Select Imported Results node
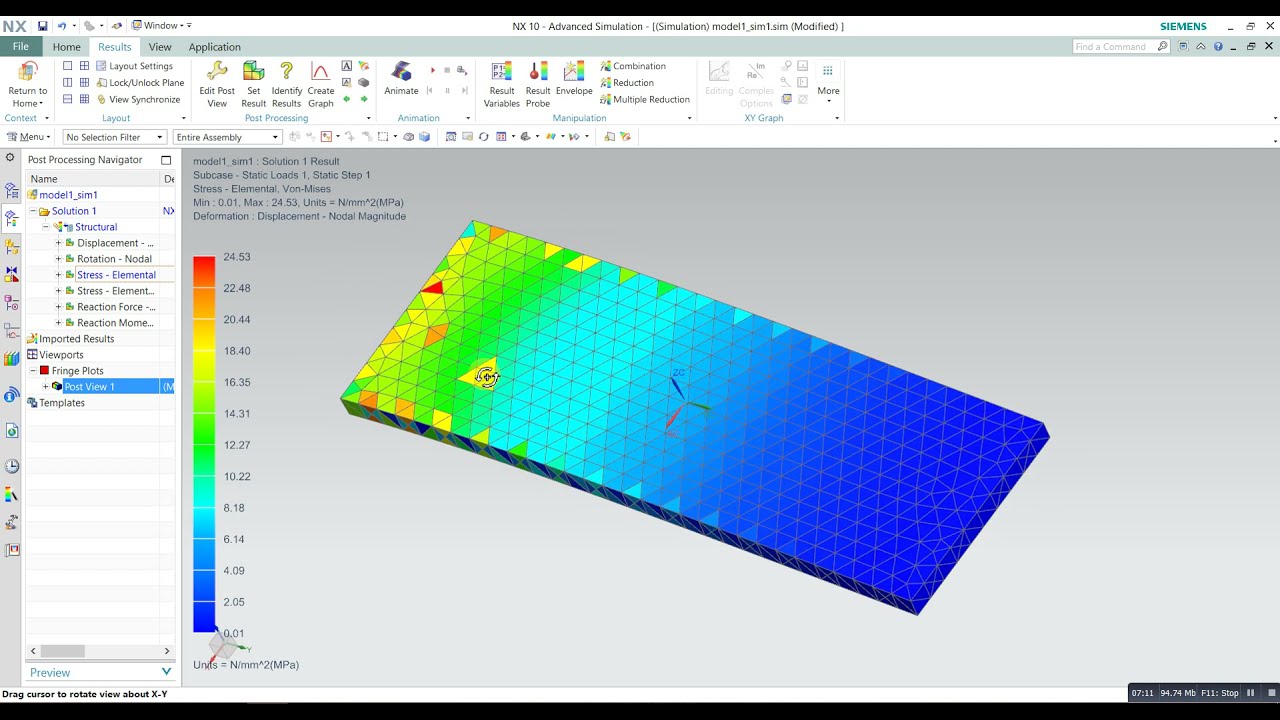 click(76, 339)
